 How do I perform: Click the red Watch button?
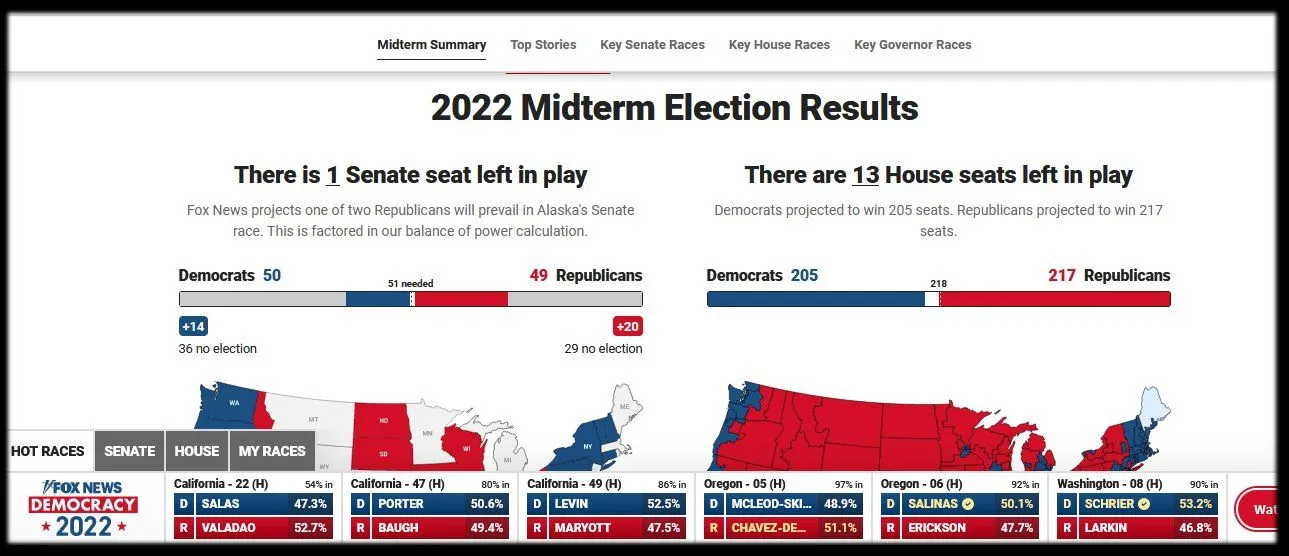[1262, 509]
